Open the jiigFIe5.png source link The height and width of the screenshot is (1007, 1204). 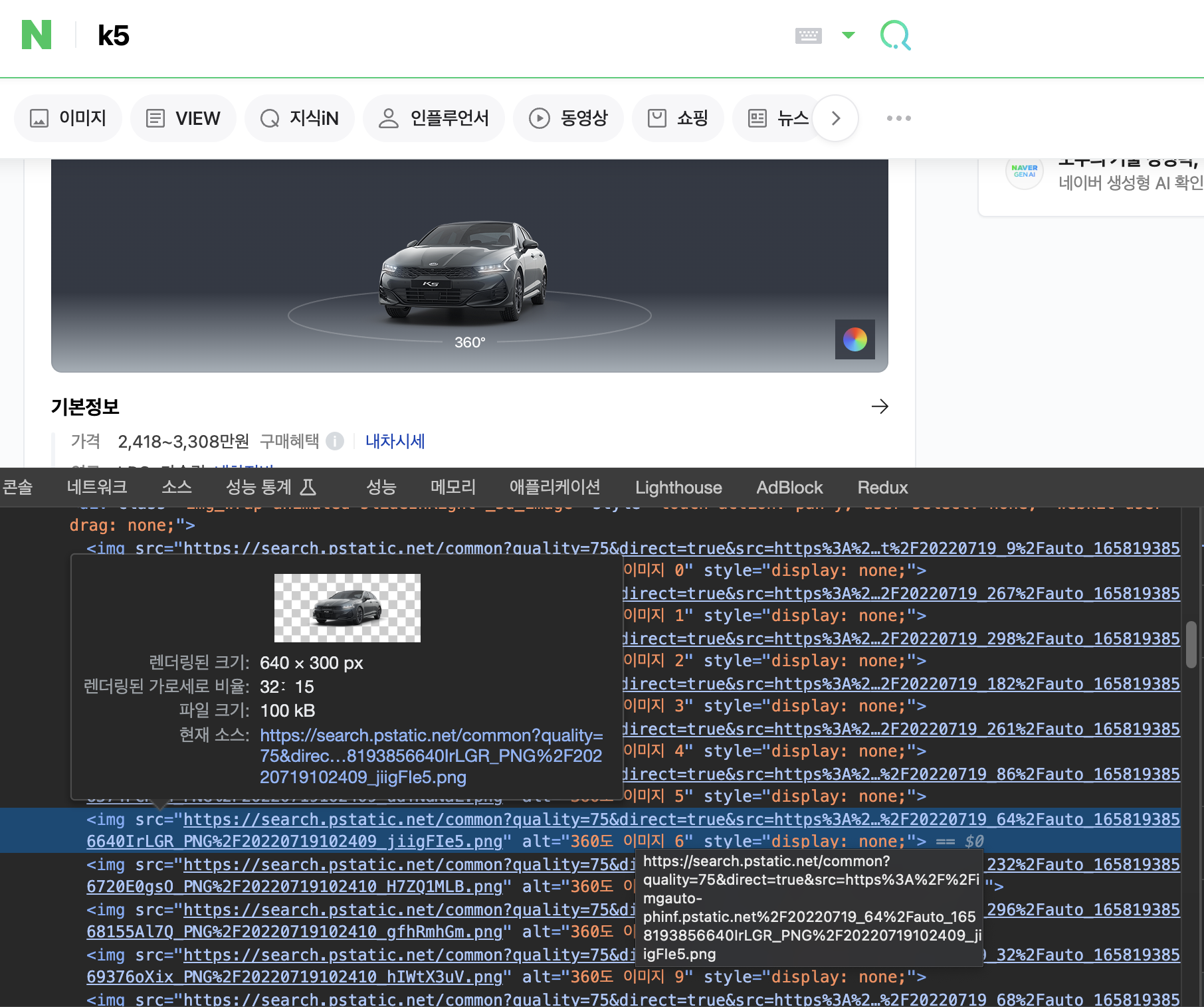(x=294, y=841)
